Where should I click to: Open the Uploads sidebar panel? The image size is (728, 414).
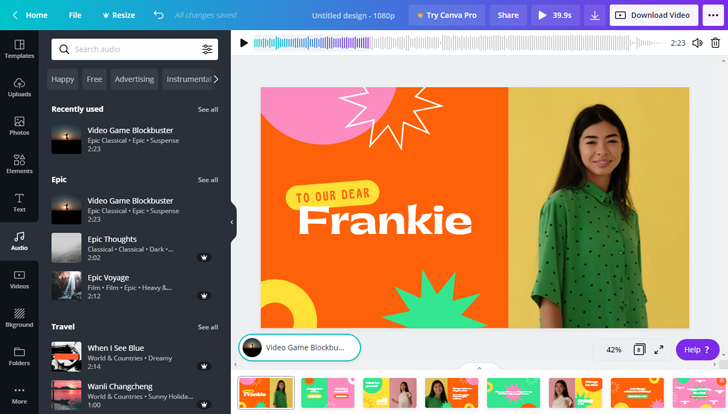pos(19,87)
